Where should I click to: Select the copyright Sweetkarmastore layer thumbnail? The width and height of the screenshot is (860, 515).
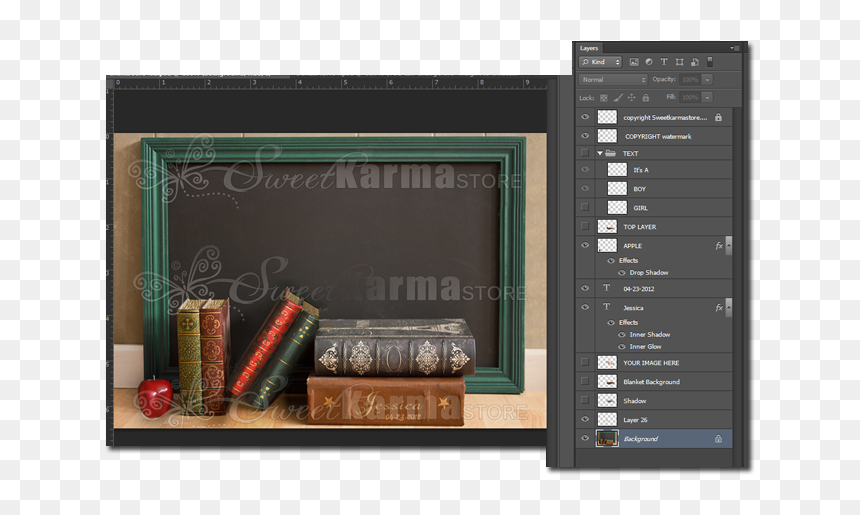607,117
